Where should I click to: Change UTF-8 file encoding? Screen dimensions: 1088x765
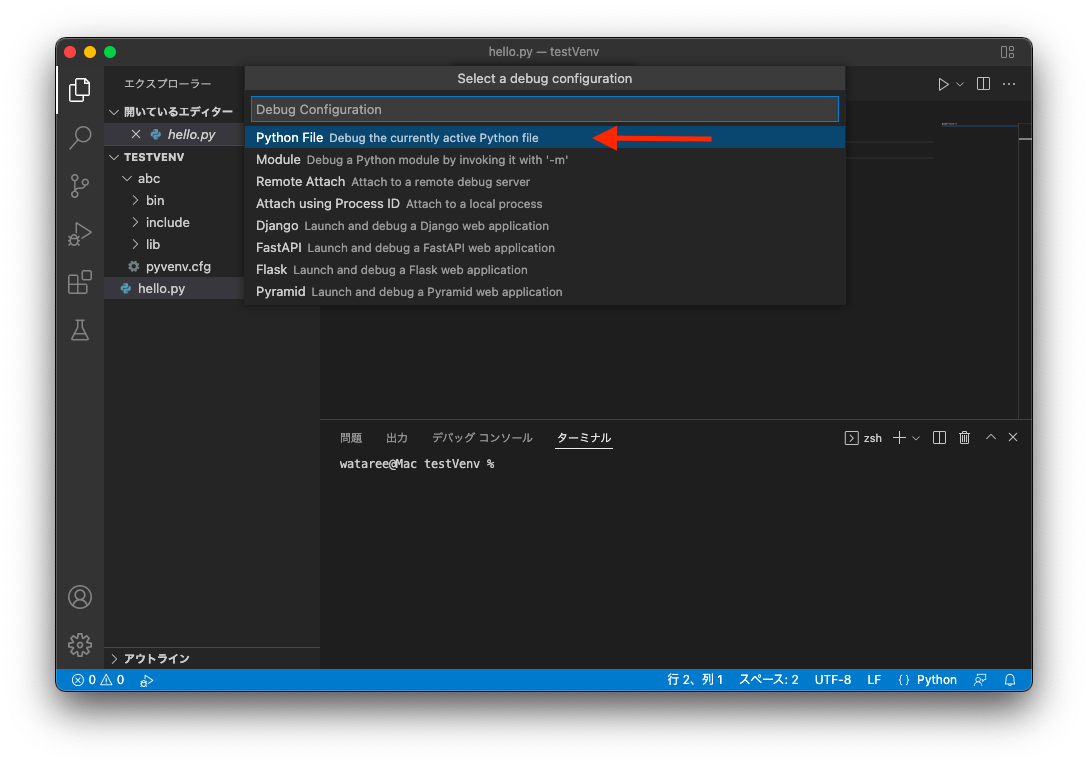pyautogui.click(x=833, y=680)
